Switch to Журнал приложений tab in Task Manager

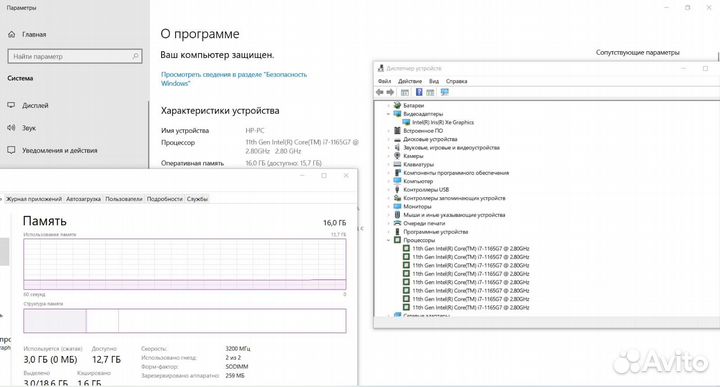(x=34, y=199)
